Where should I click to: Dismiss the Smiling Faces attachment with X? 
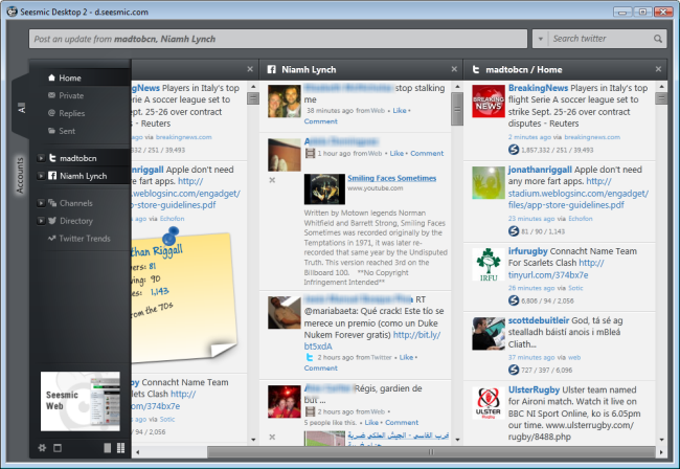click(272, 180)
